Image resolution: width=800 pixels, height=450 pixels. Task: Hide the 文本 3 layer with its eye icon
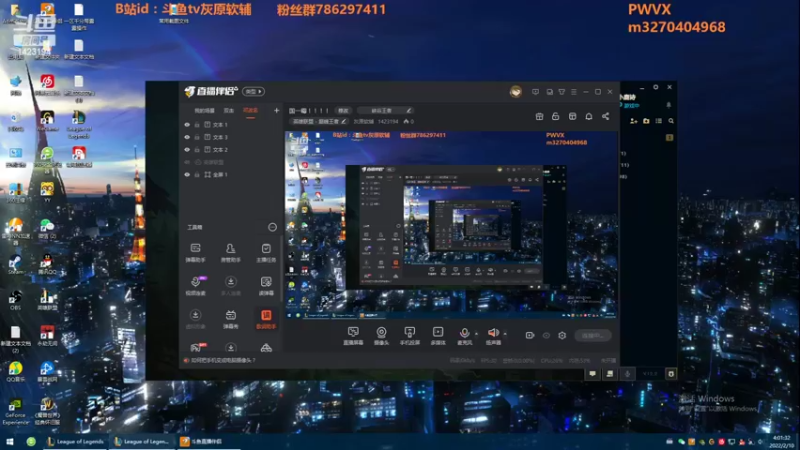[x=187, y=137]
